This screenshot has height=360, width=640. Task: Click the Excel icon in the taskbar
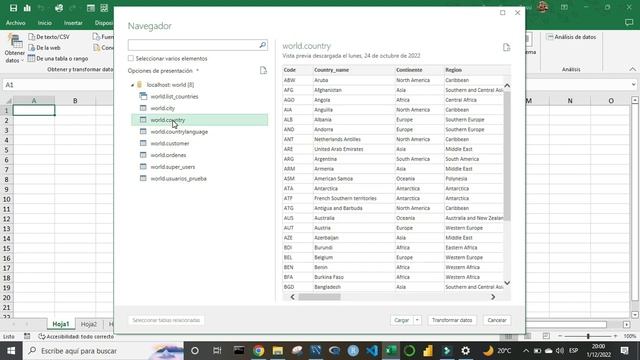pyautogui.click(x=391, y=351)
